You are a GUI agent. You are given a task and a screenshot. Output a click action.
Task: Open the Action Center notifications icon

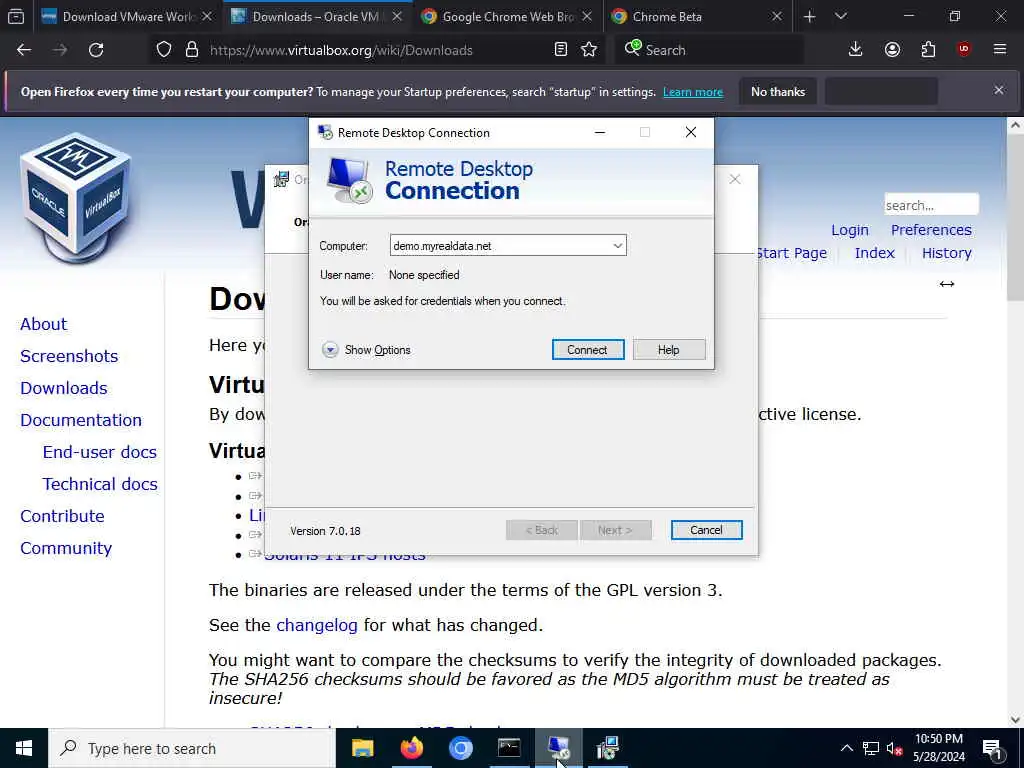coord(992,748)
